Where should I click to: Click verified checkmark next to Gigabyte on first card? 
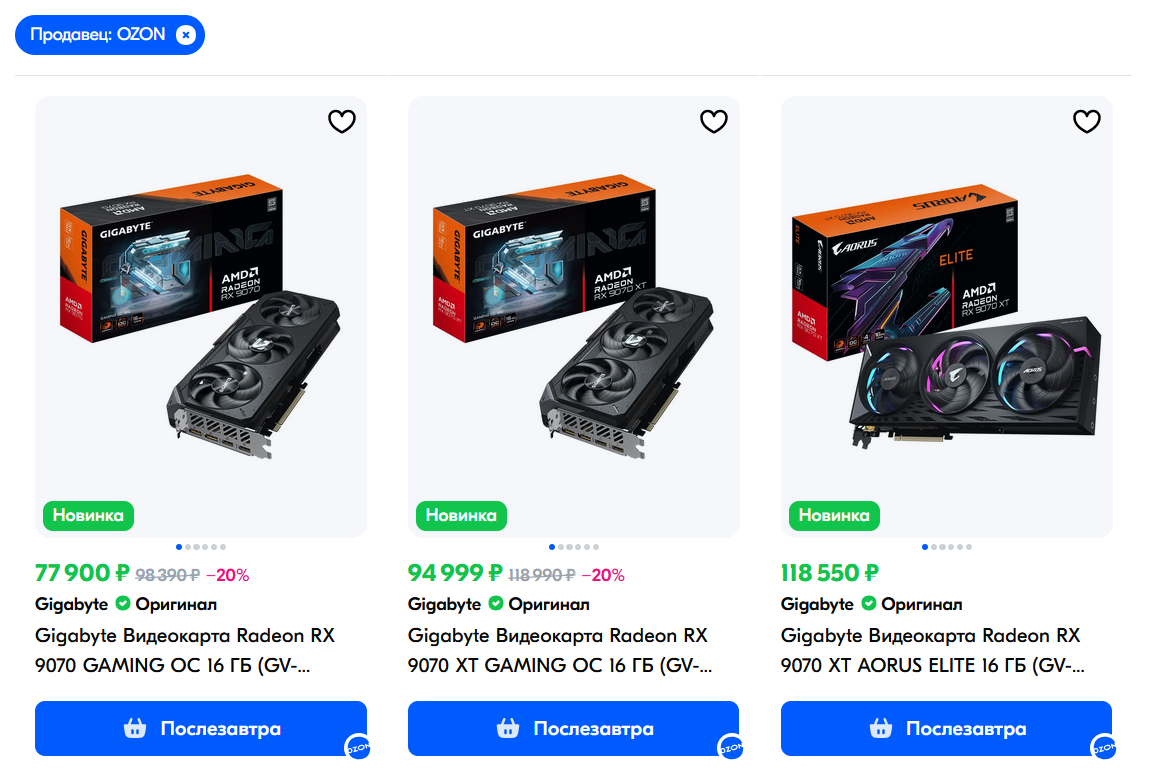123,604
